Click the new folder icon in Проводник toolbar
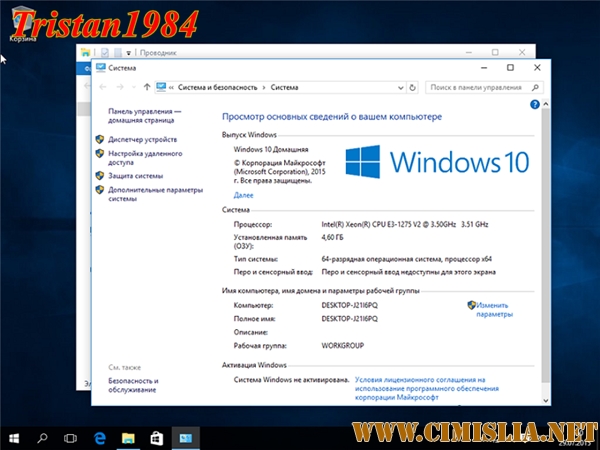The image size is (600, 450). click(x=118, y=52)
